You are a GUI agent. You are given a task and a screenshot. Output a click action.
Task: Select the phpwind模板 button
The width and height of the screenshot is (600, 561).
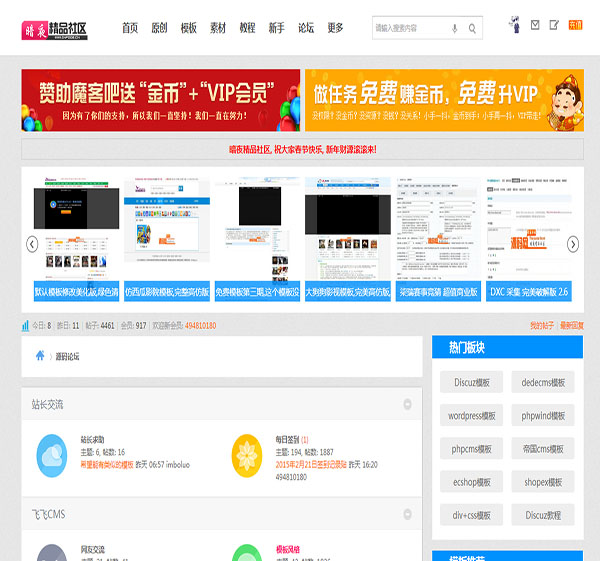pyautogui.click(x=543, y=416)
